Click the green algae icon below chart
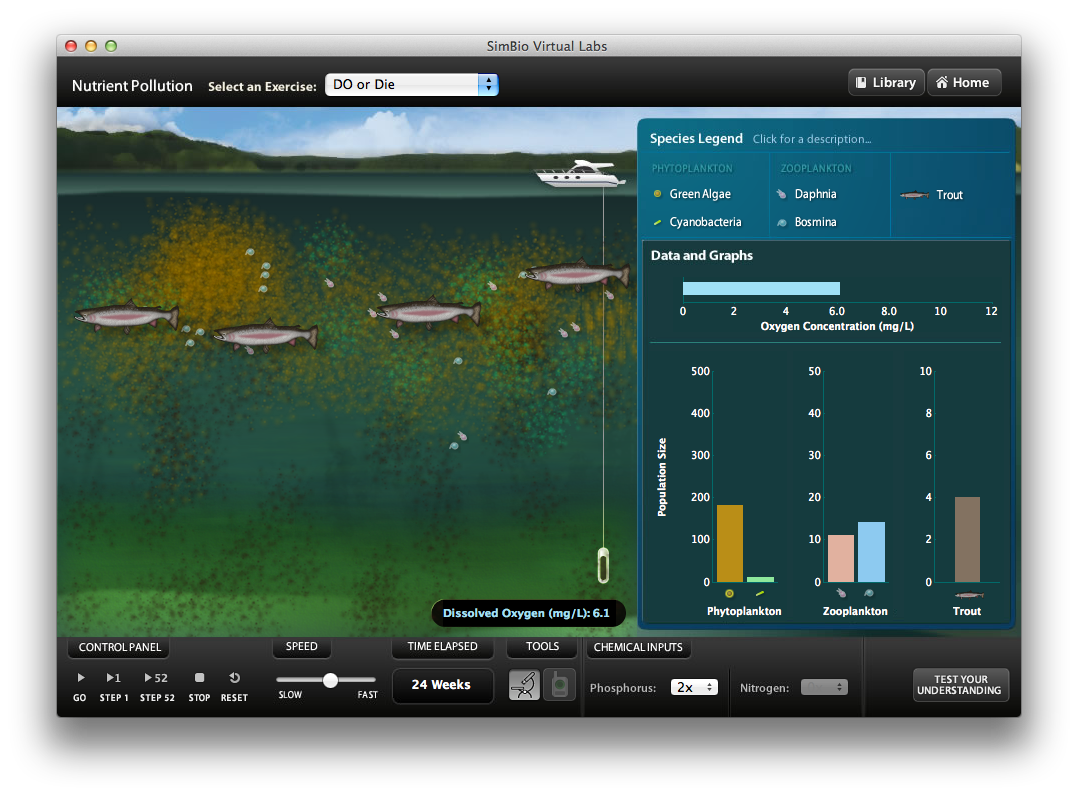The height and width of the screenshot is (796, 1078). [729, 593]
